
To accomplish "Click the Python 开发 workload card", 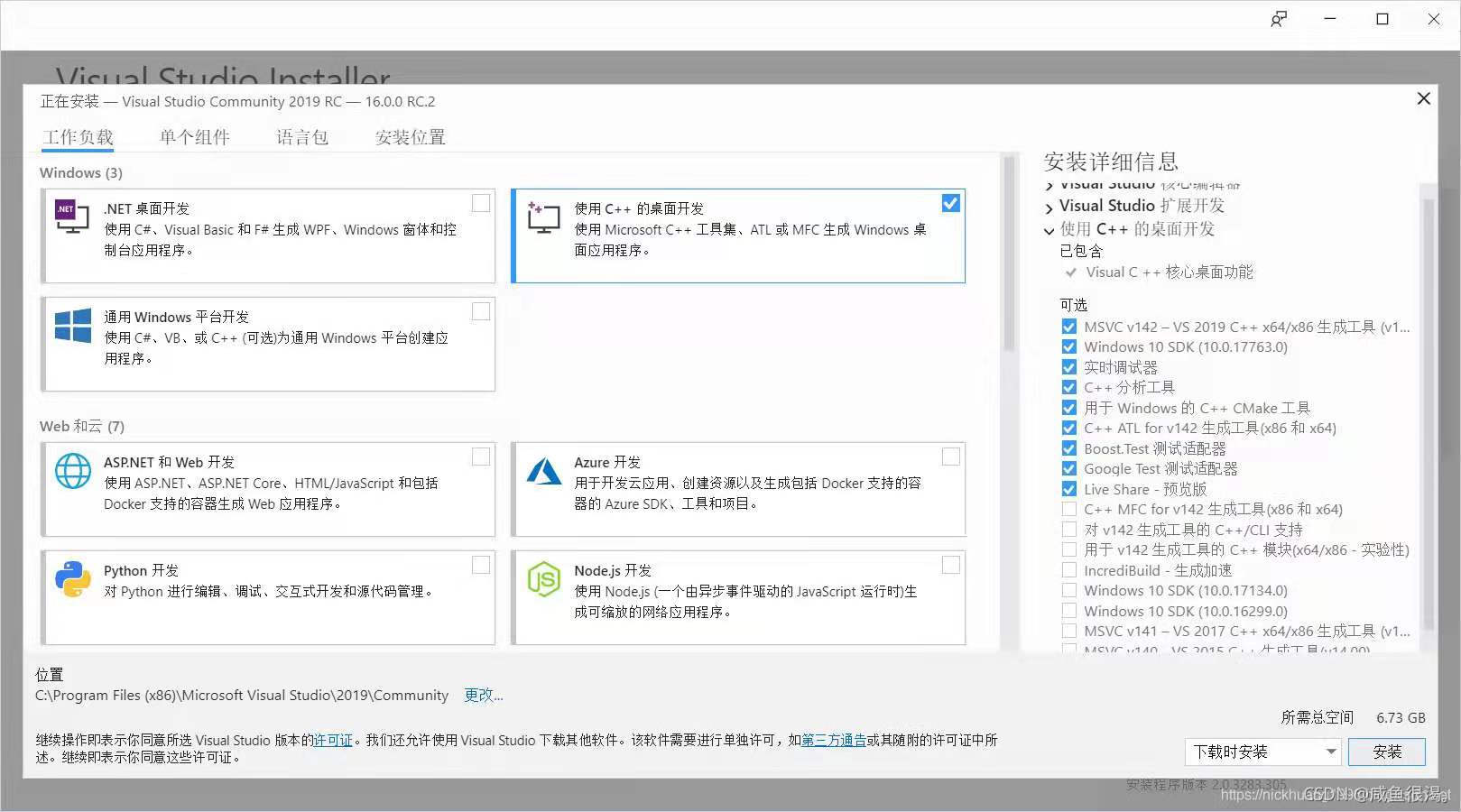I will click(268, 597).
